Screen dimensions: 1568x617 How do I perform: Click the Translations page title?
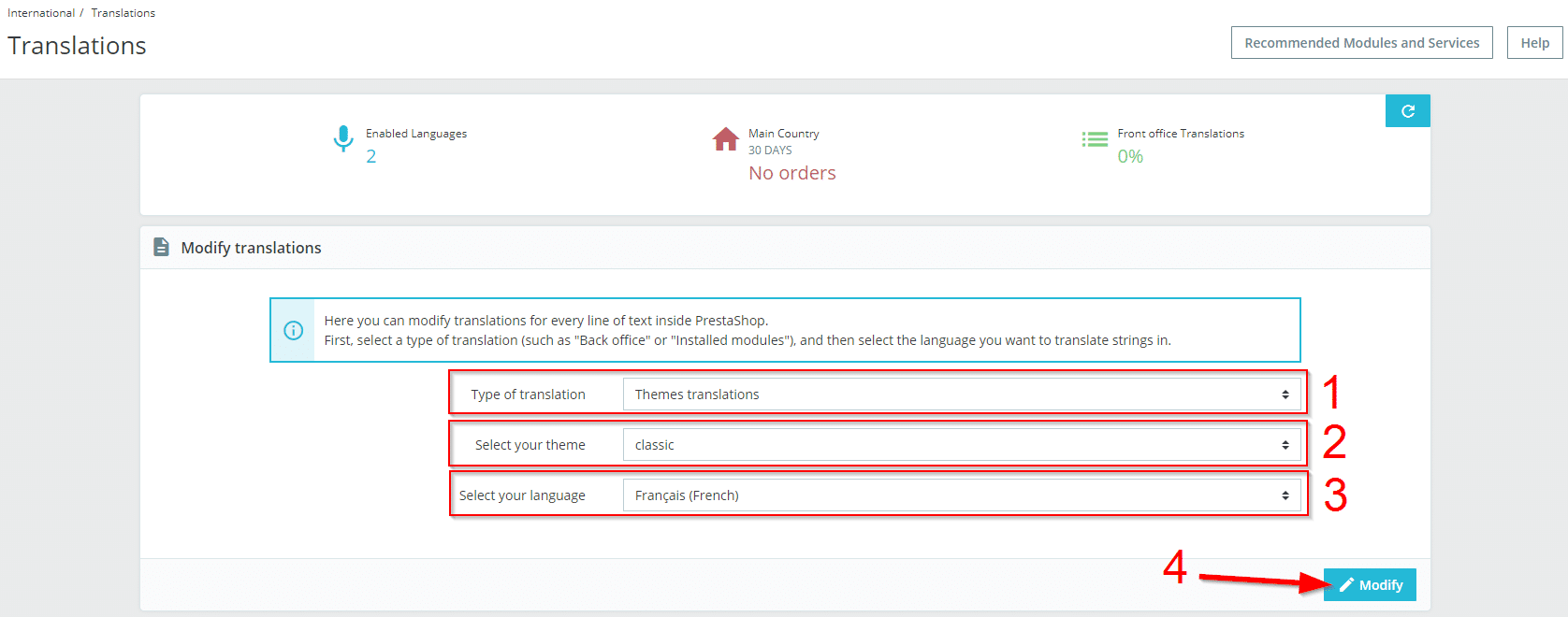pos(77,46)
